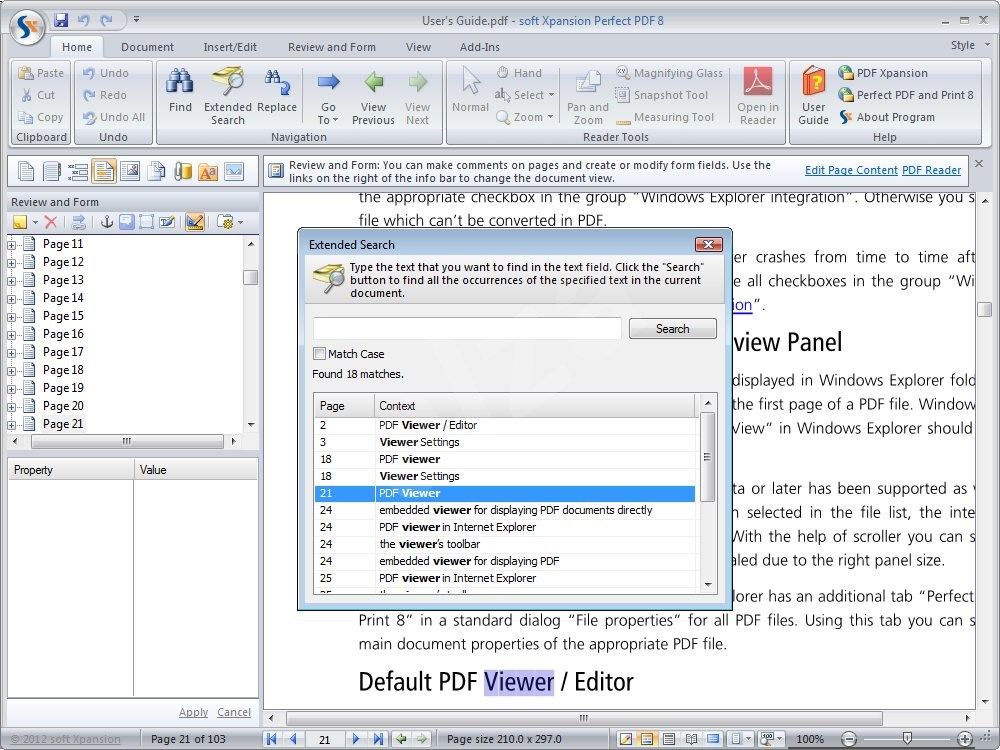1000x750 pixels.
Task: Select the highlighted Review and Form panel icon
Action: (x=103, y=172)
